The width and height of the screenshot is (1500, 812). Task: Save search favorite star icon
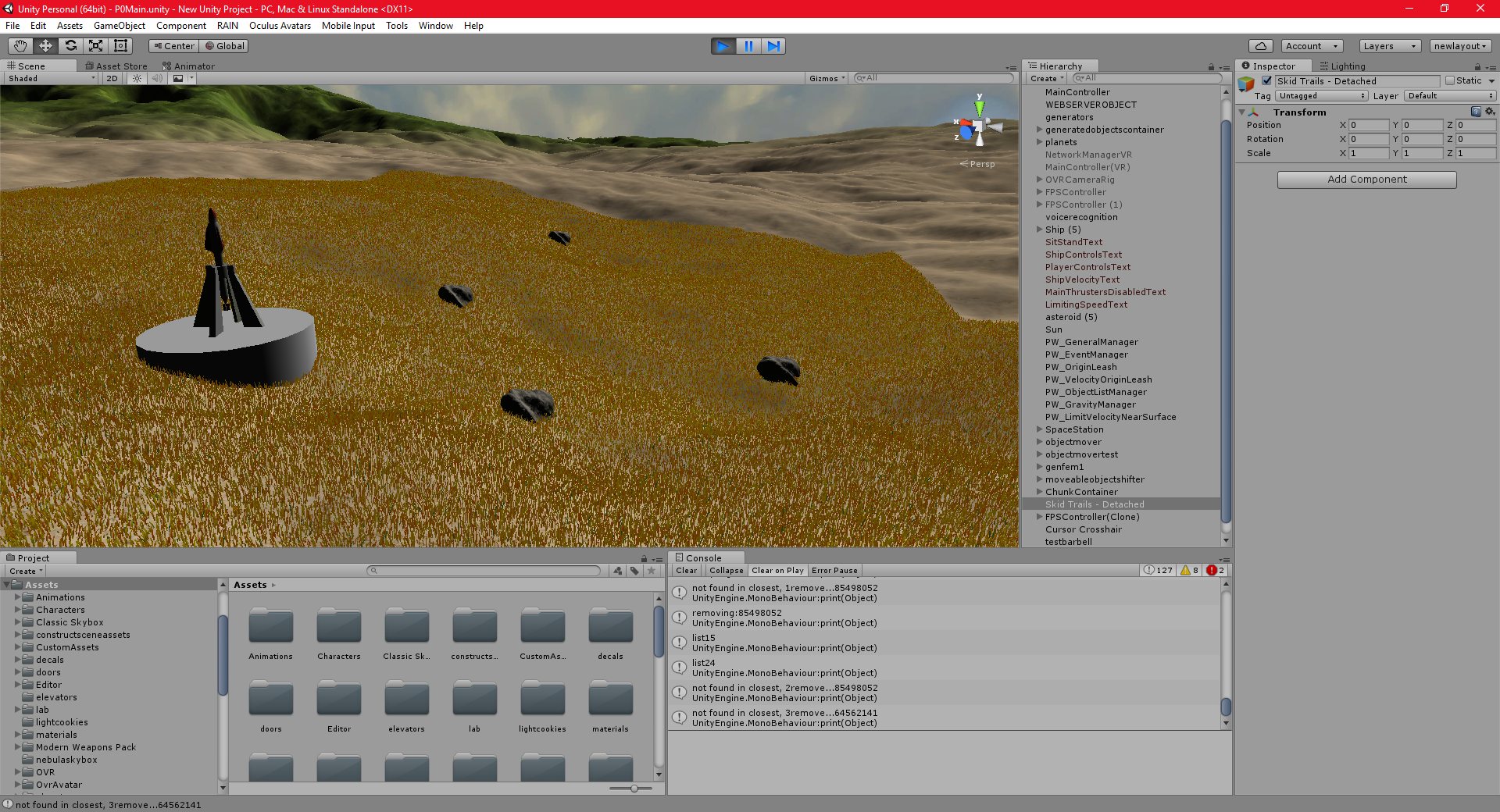click(x=652, y=571)
